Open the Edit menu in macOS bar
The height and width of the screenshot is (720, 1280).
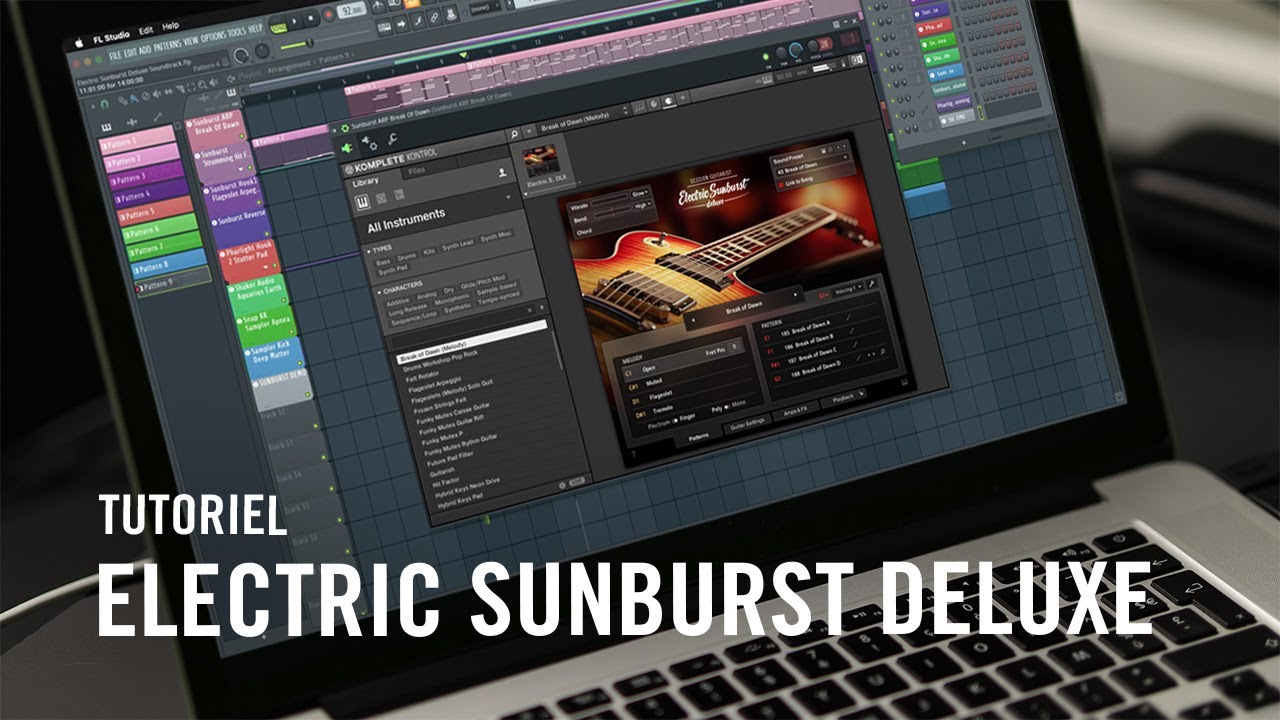146,30
